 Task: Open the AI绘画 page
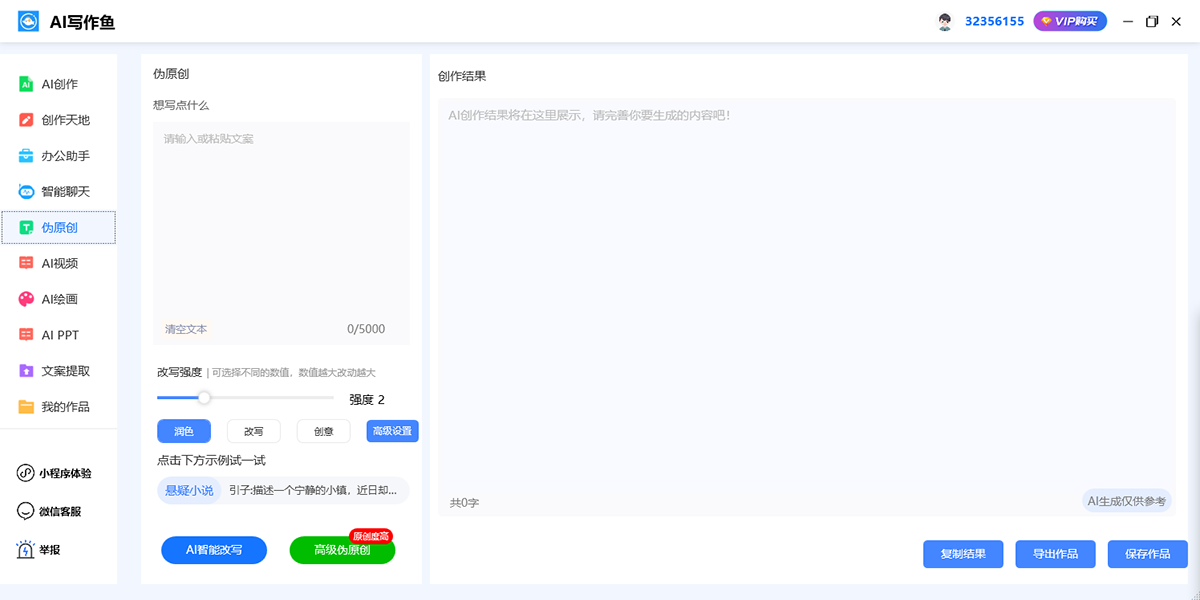point(59,299)
